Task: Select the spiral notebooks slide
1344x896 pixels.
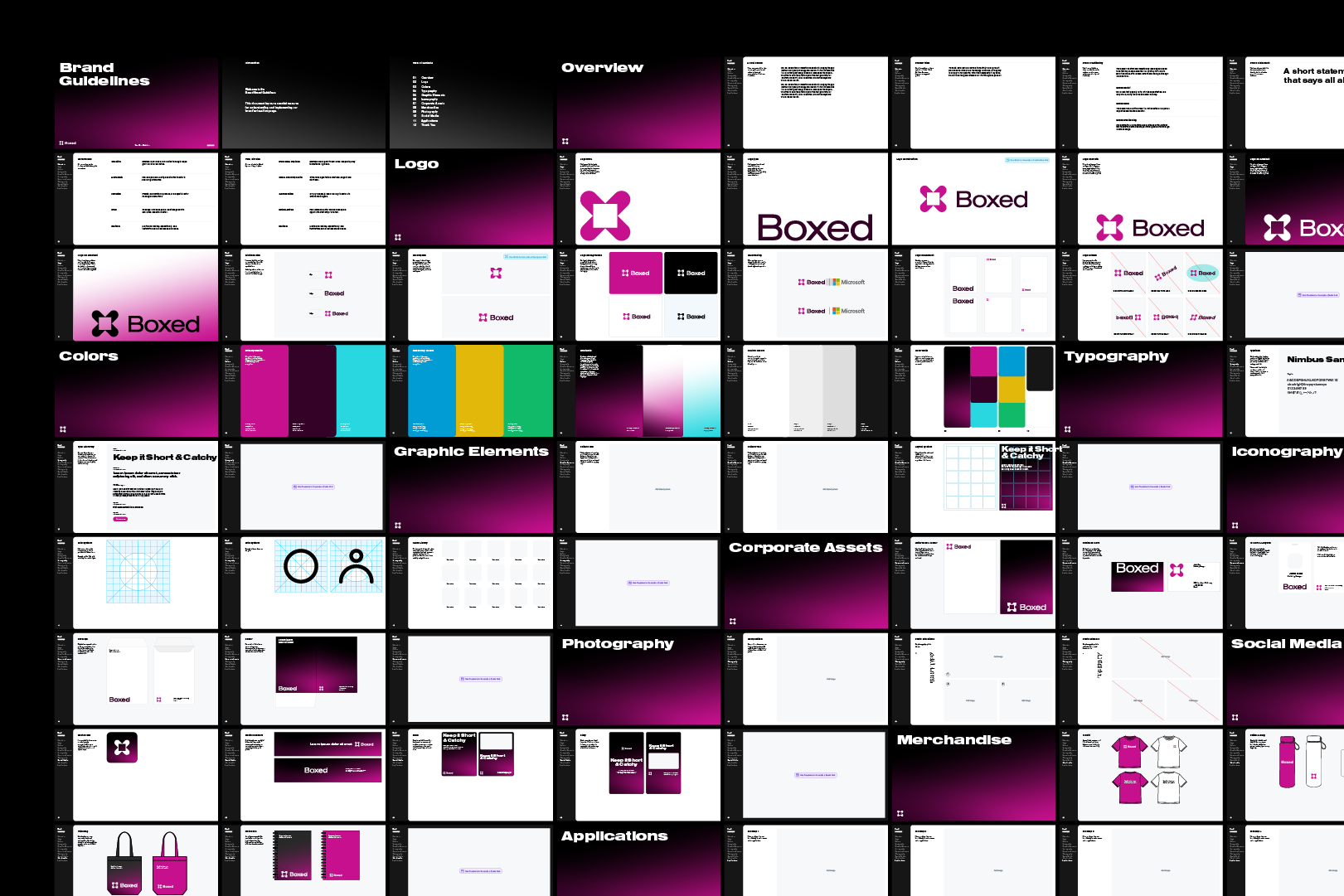Action: click(x=303, y=861)
